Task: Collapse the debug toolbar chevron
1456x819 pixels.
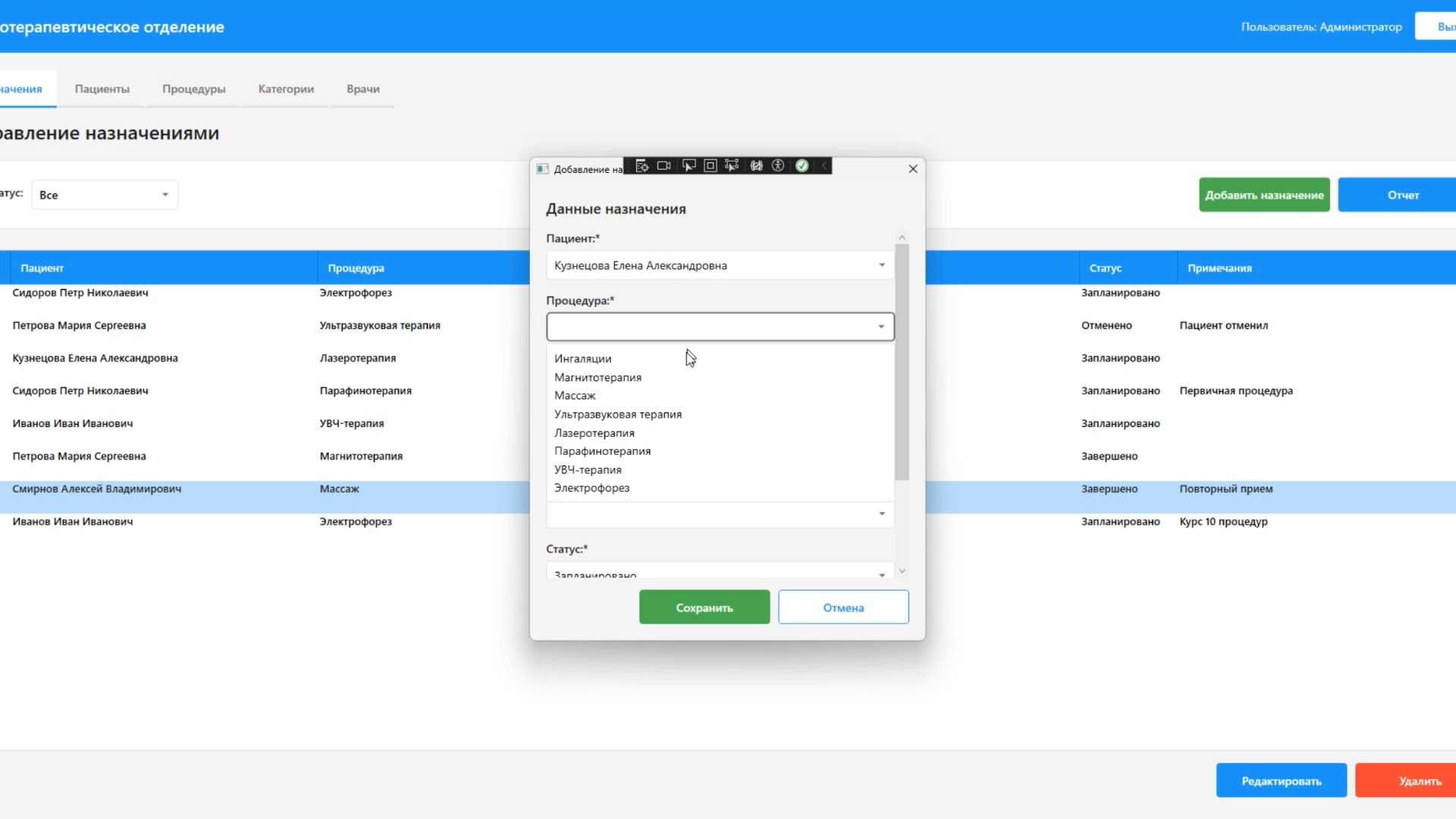Action: (824, 166)
